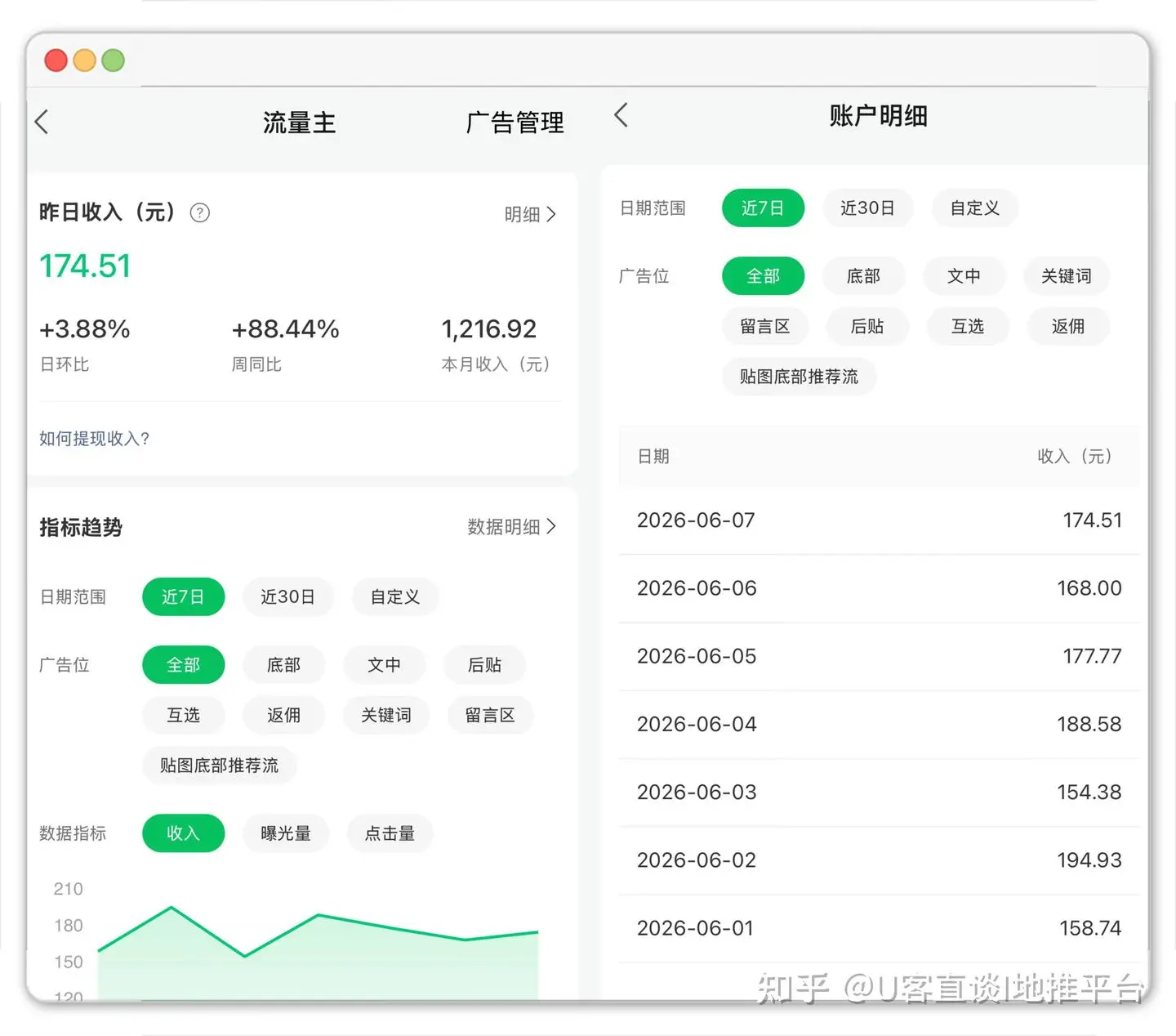Screen dimensions: 1176x1036
Task: Filter 指标趋势 by 关键词 ad slot
Action: pyautogui.click(x=386, y=716)
